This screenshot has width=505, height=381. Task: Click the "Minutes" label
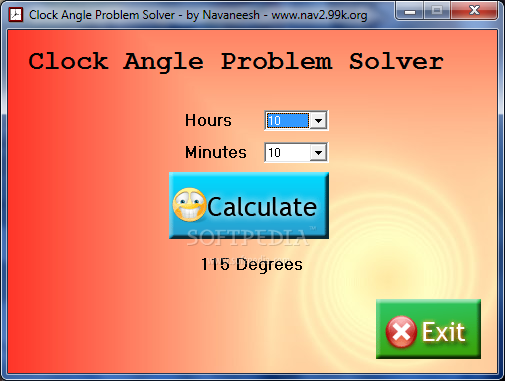(216, 152)
